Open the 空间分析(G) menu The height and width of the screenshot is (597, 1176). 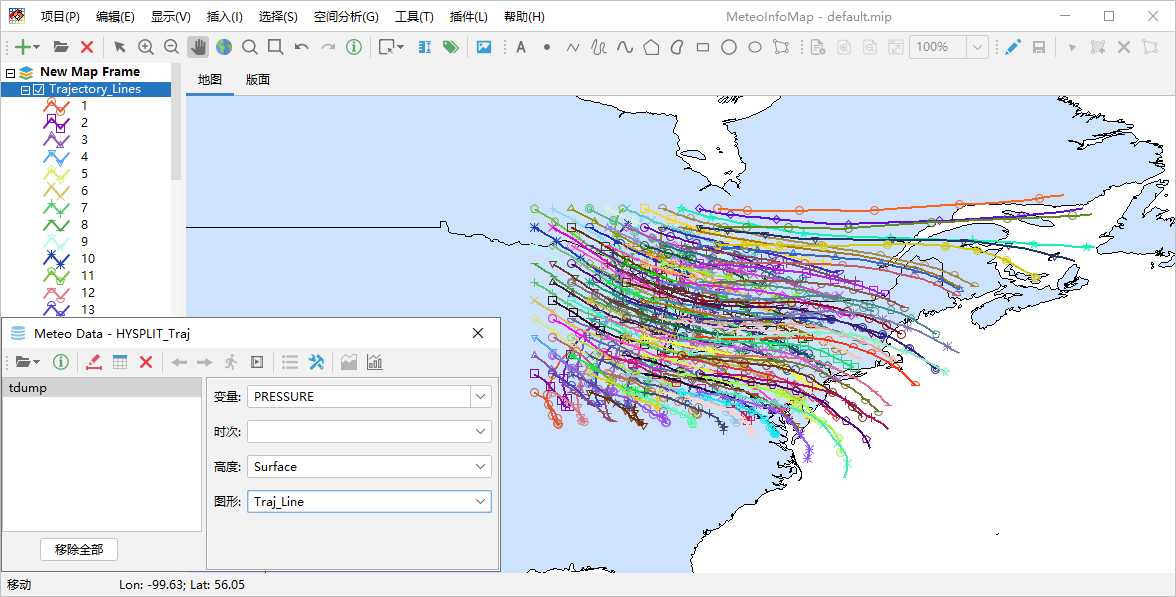[x=346, y=16]
